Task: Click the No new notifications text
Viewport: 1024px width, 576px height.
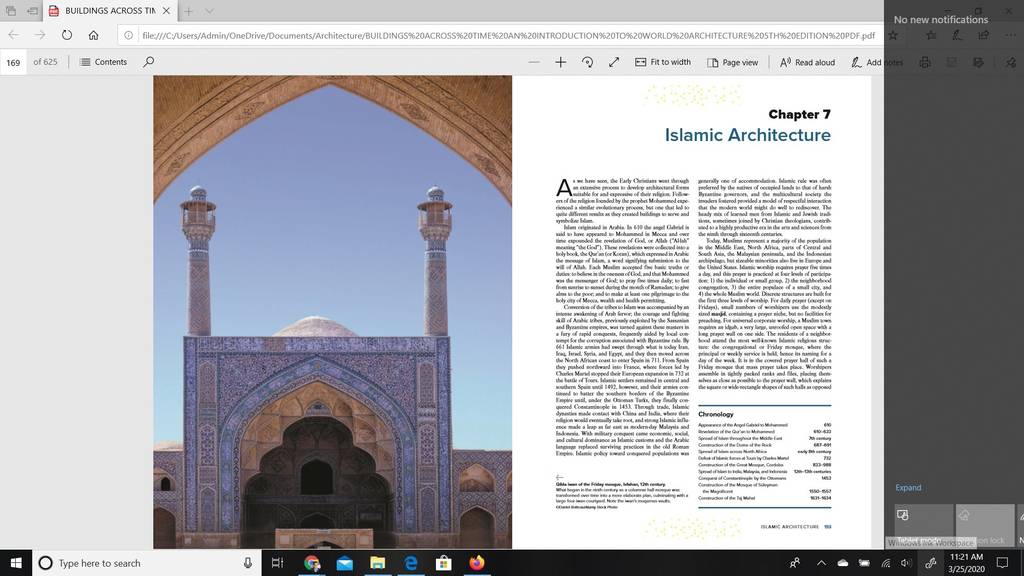Action: tap(940, 20)
